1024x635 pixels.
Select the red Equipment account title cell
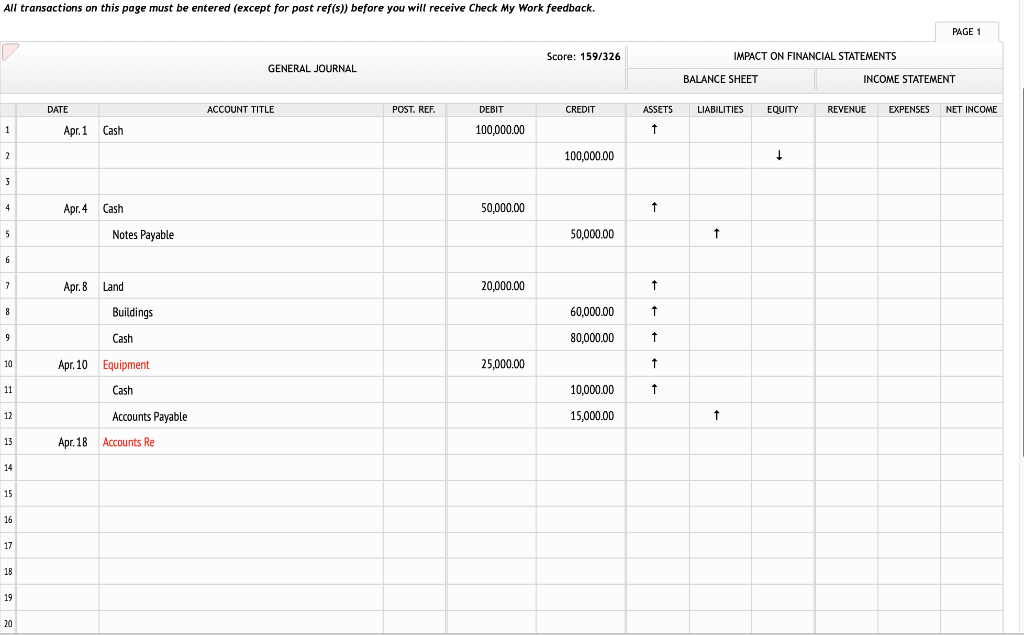126,364
